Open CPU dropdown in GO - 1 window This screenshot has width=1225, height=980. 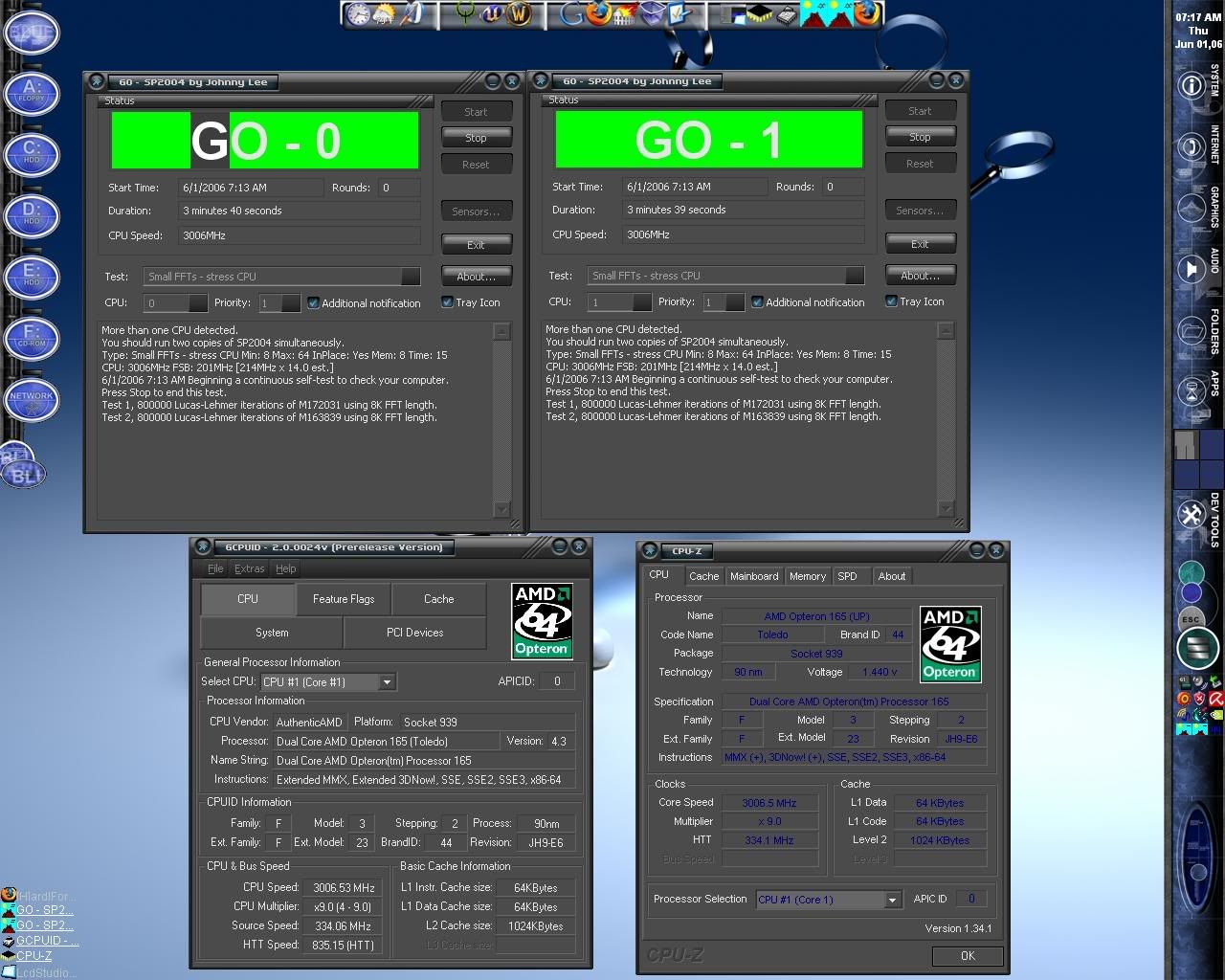coord(642,302)
